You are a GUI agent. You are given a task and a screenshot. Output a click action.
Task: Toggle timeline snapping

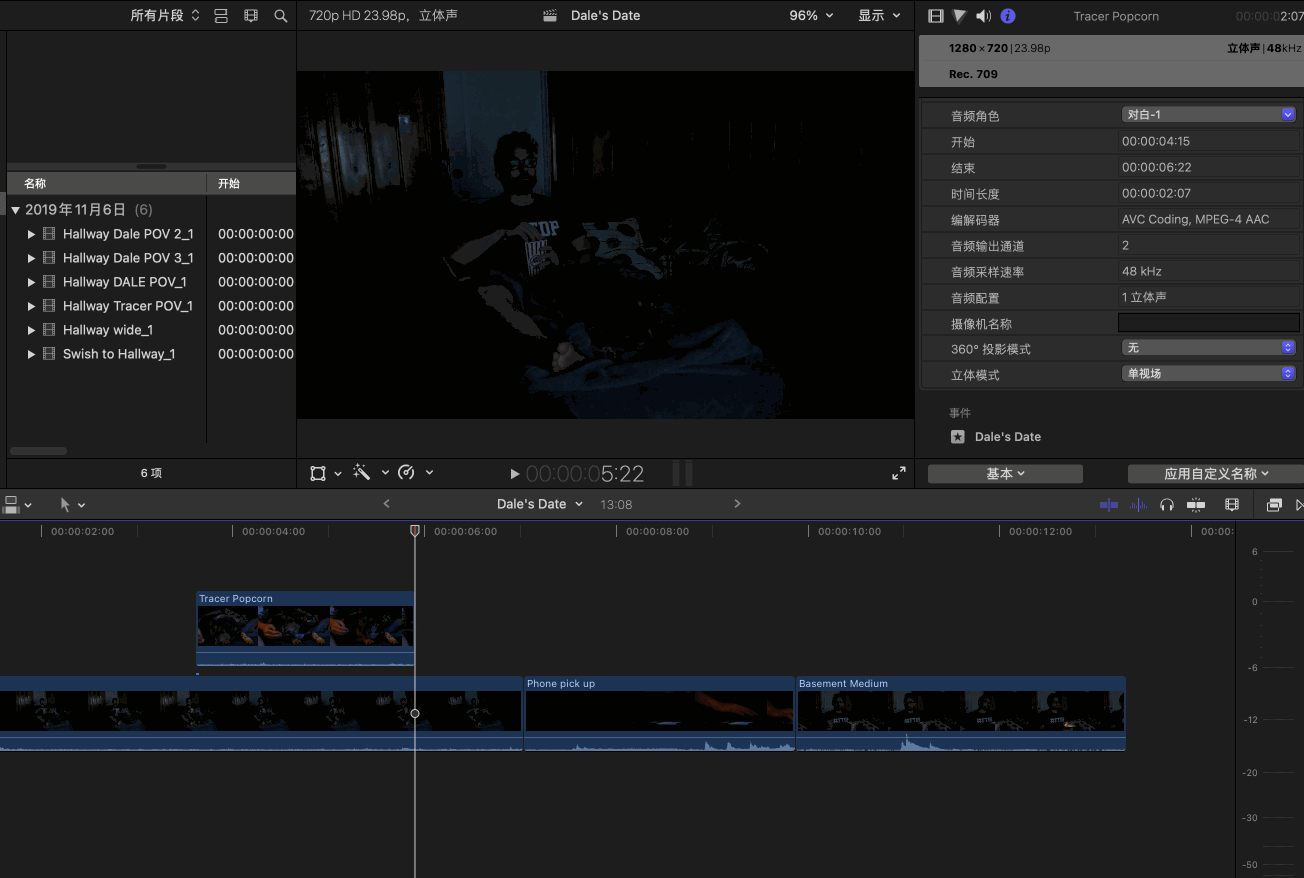pos(1196,505)
